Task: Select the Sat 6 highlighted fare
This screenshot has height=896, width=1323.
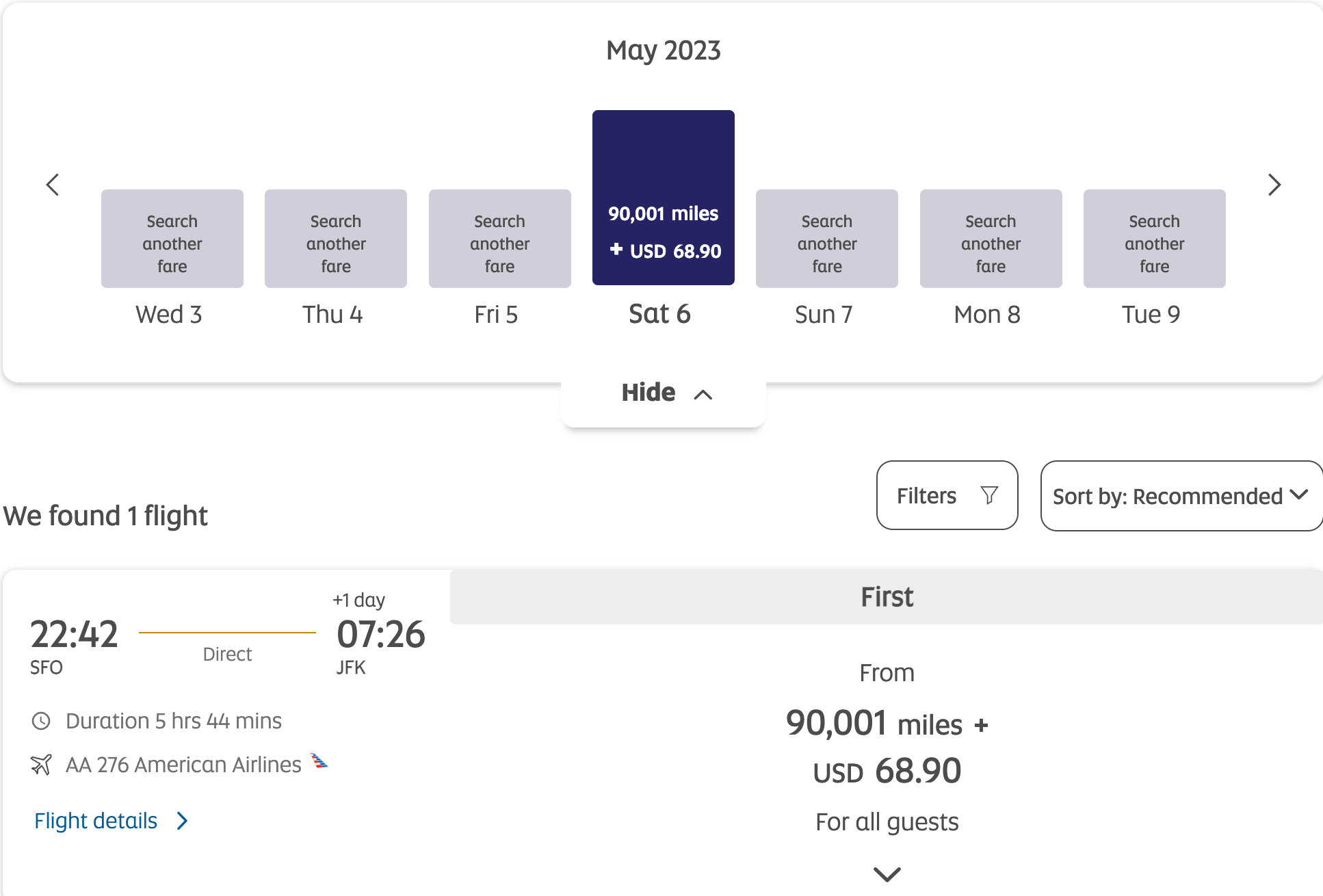Action: pyautogui.click(x=663, y=197)
